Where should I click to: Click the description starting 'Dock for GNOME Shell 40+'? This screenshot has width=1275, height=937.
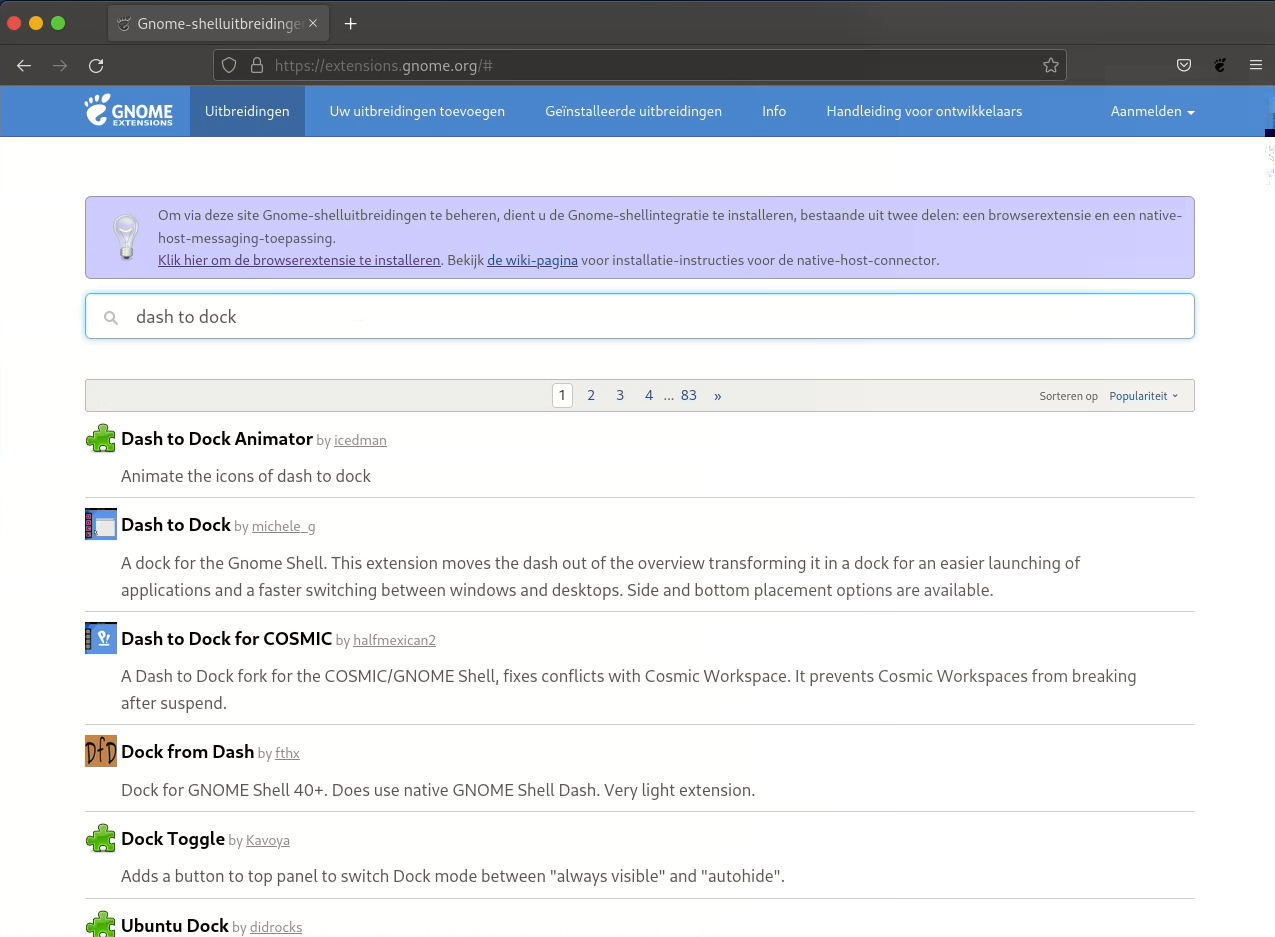pyautogui.click(x=438, y=790)
